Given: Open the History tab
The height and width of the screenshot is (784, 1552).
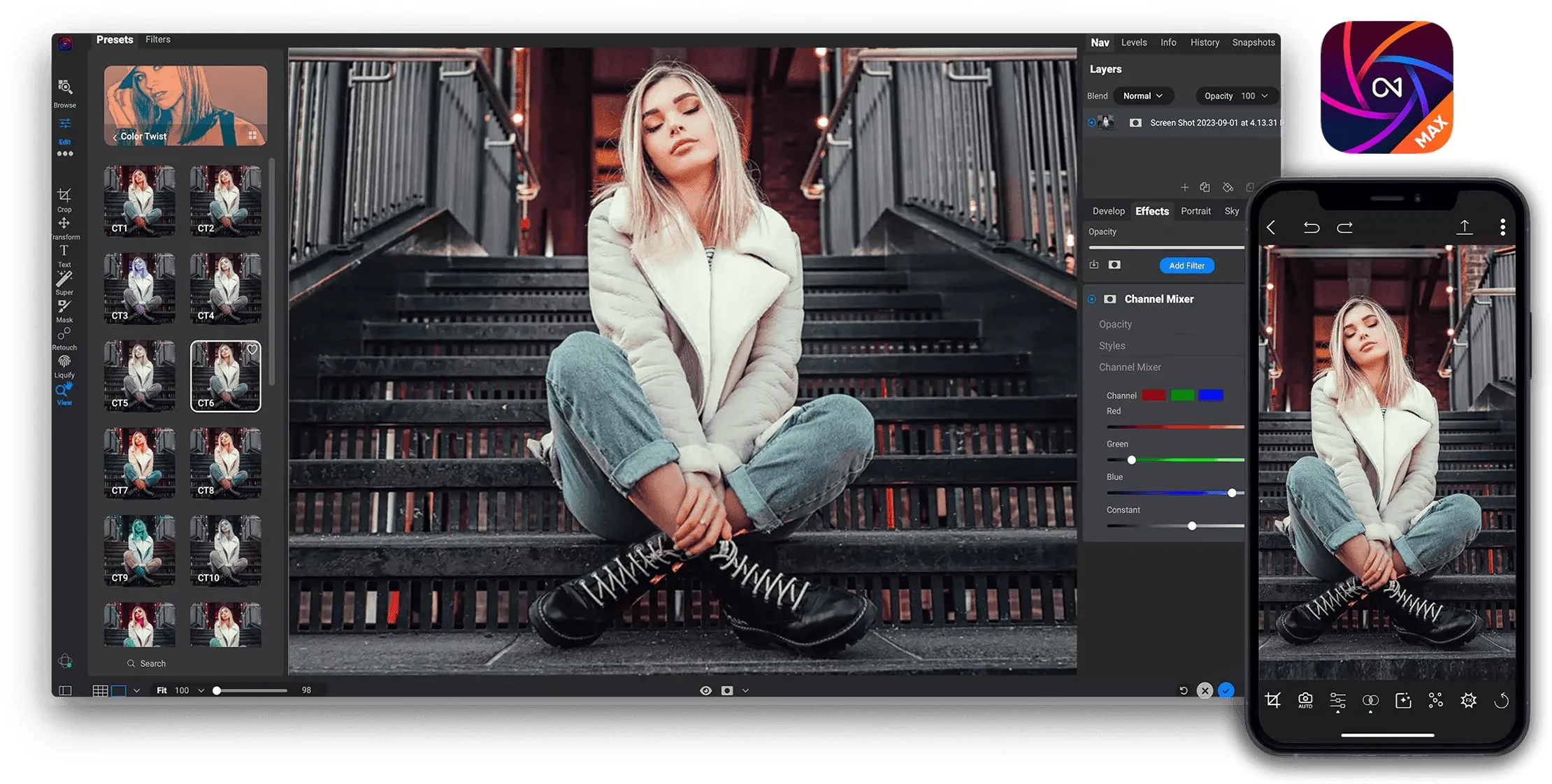Looking at the screenshot, I should 1205,43.
